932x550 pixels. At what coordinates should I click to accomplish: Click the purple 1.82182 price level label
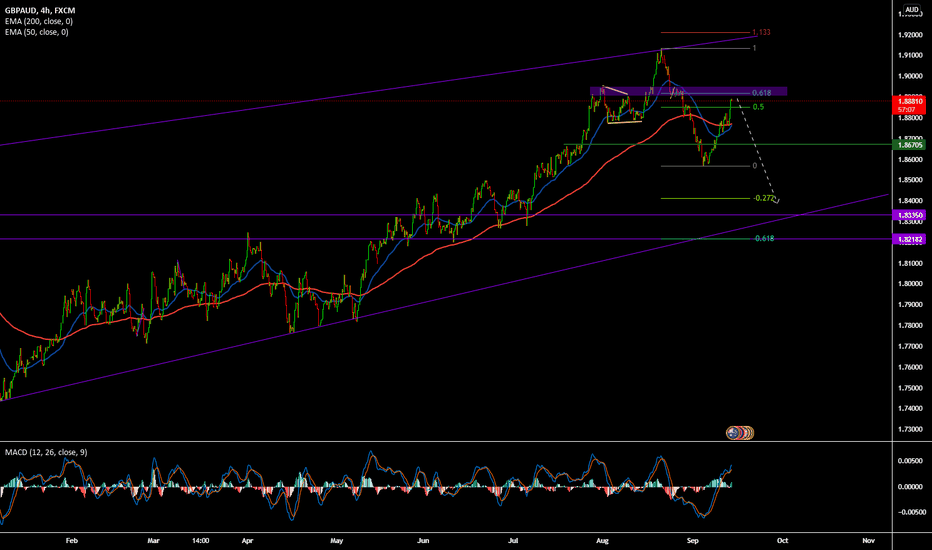point(909,239)
